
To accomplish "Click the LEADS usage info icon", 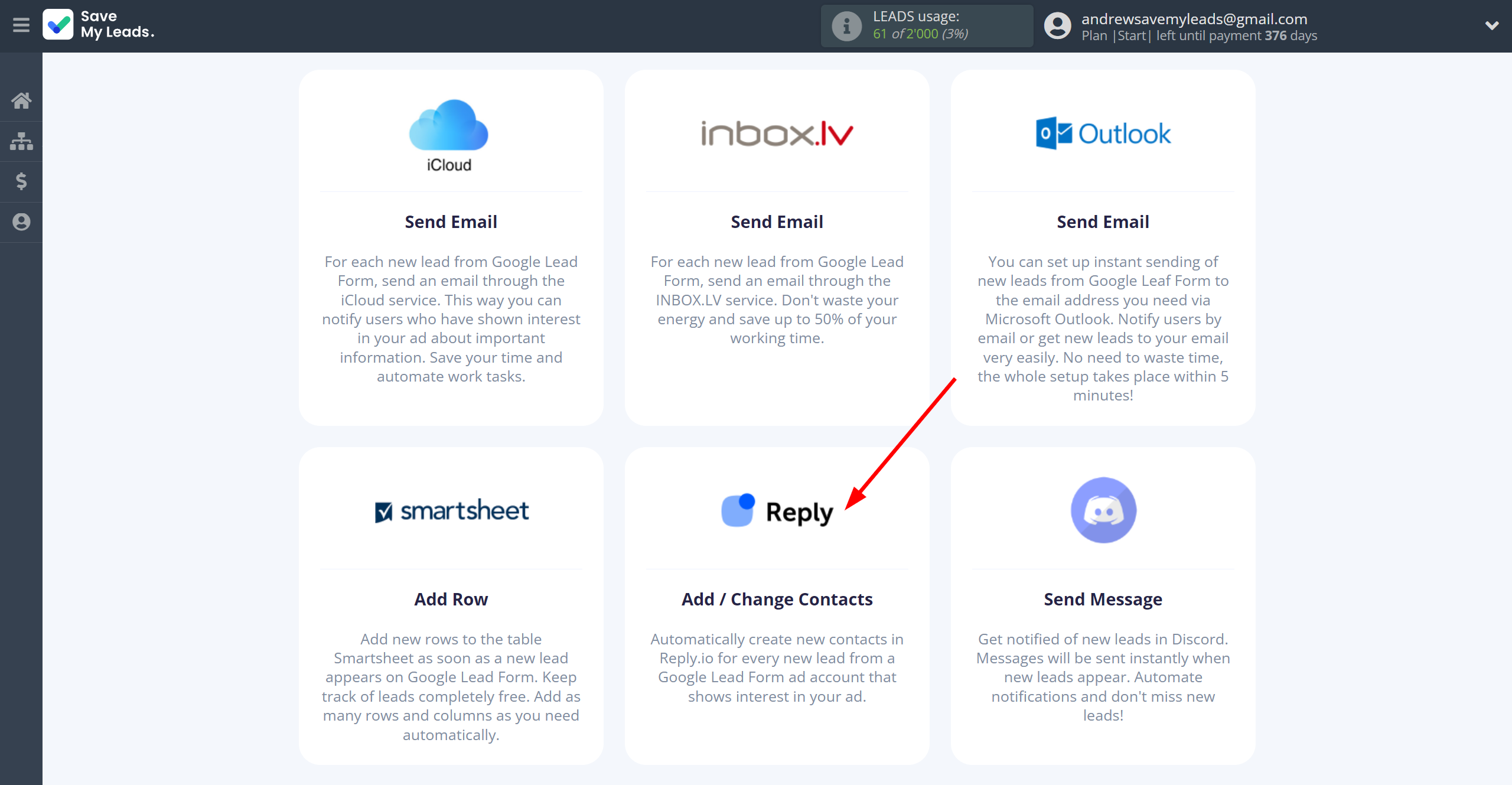I will point(846,26).
